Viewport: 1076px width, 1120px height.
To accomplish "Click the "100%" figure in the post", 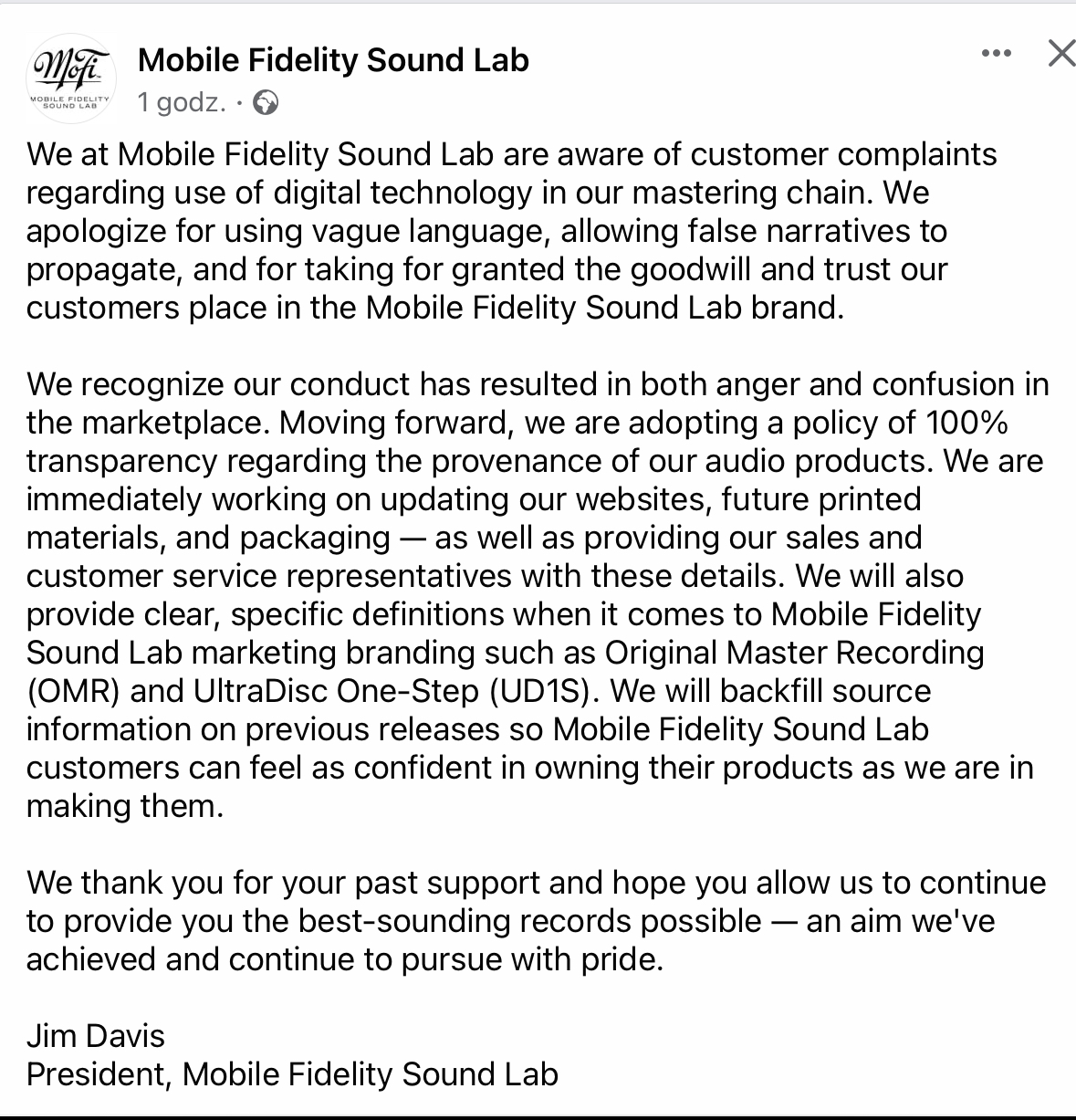I will [x=966, y=423].
